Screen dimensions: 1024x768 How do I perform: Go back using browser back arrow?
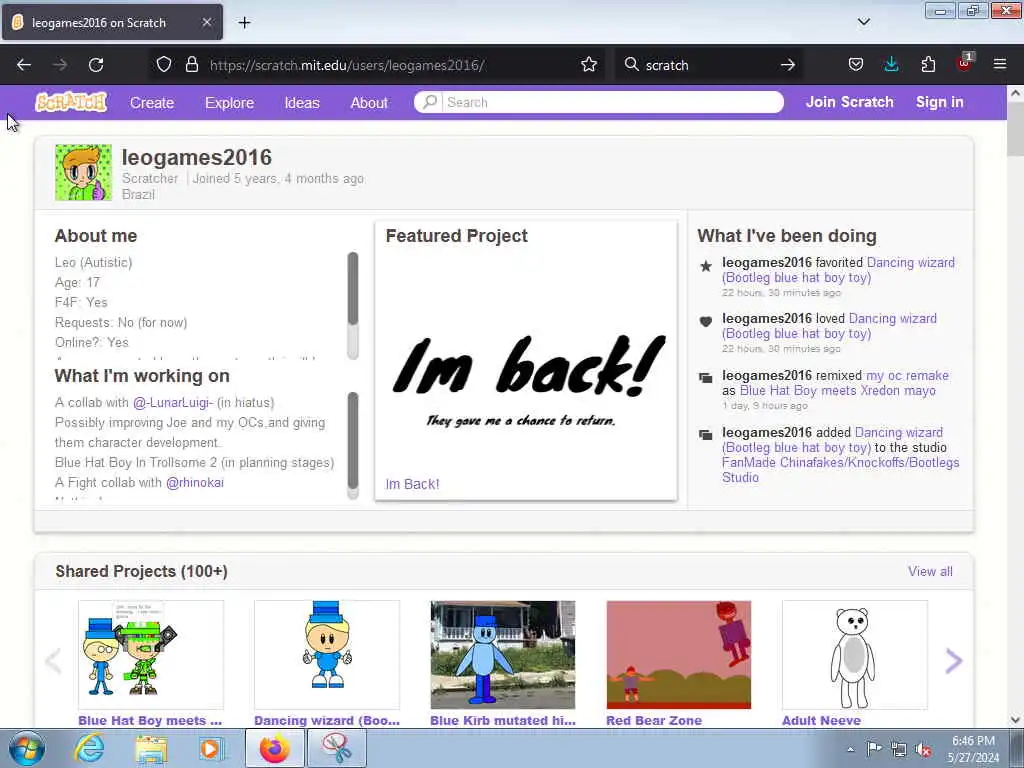pos(24,65)
